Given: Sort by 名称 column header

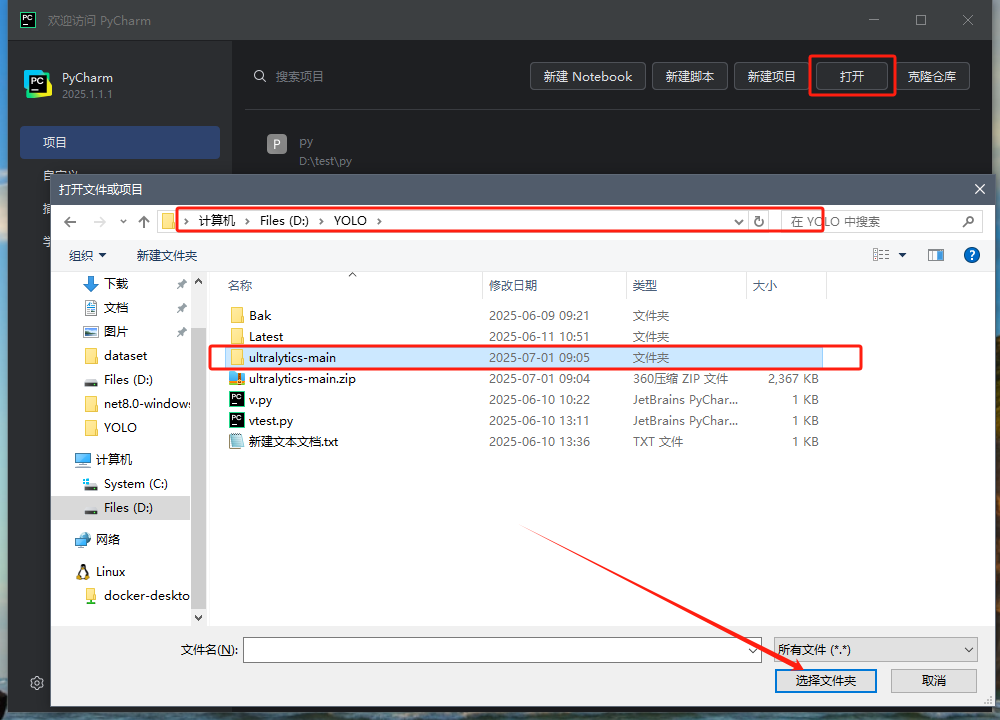Looking at the screenshot, I should pyautogui.click(x=240, y=286).
